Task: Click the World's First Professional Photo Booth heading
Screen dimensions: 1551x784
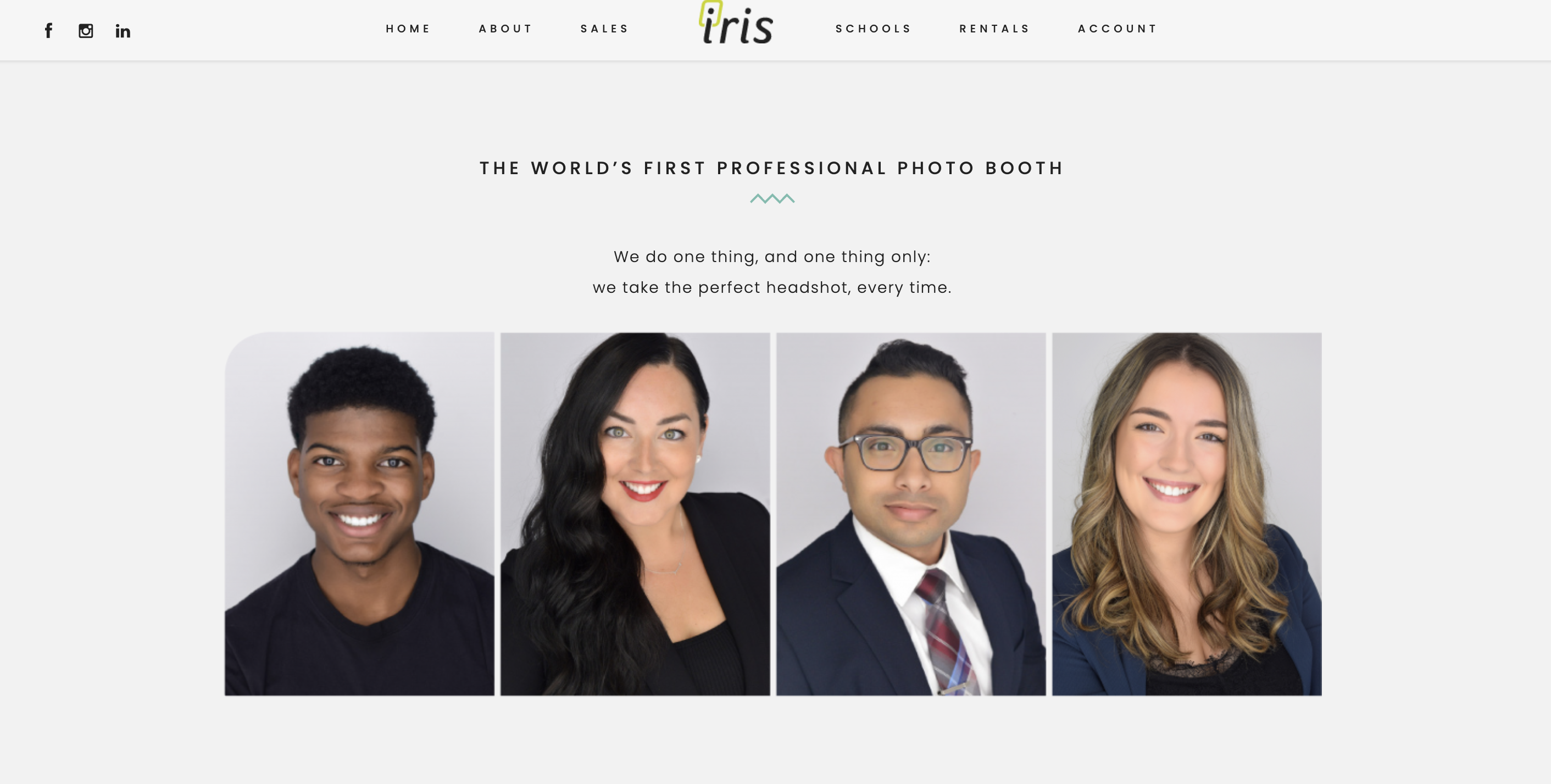Action: tap(772, 168)
